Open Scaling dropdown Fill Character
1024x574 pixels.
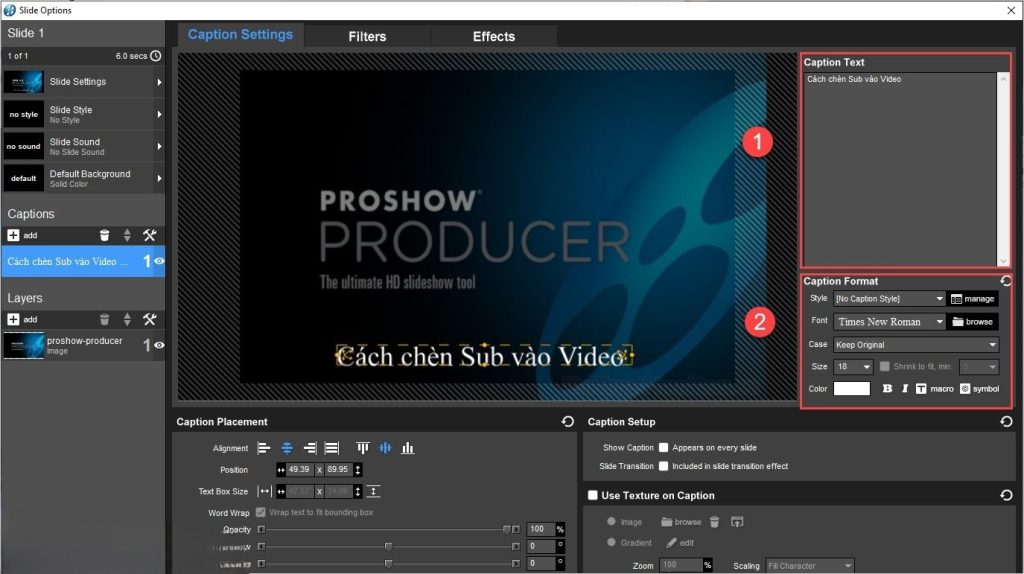tap(809, 566)
